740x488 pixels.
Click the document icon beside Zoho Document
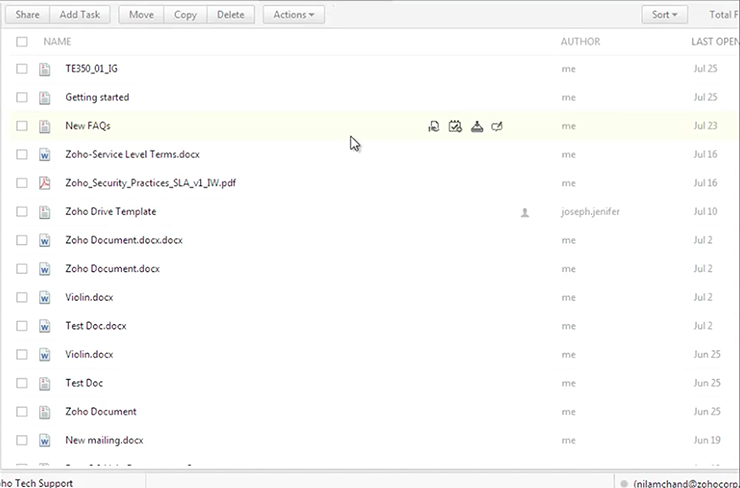[44, 412]
